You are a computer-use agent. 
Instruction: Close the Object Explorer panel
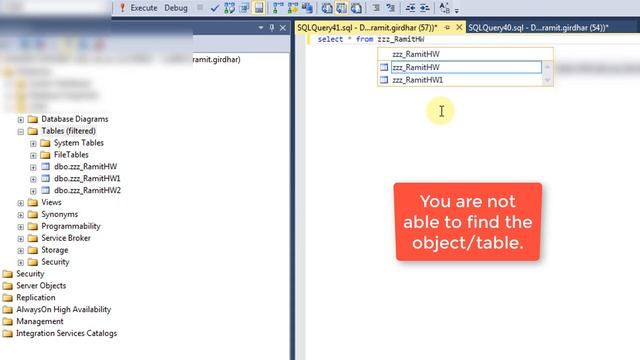point(283,28)
